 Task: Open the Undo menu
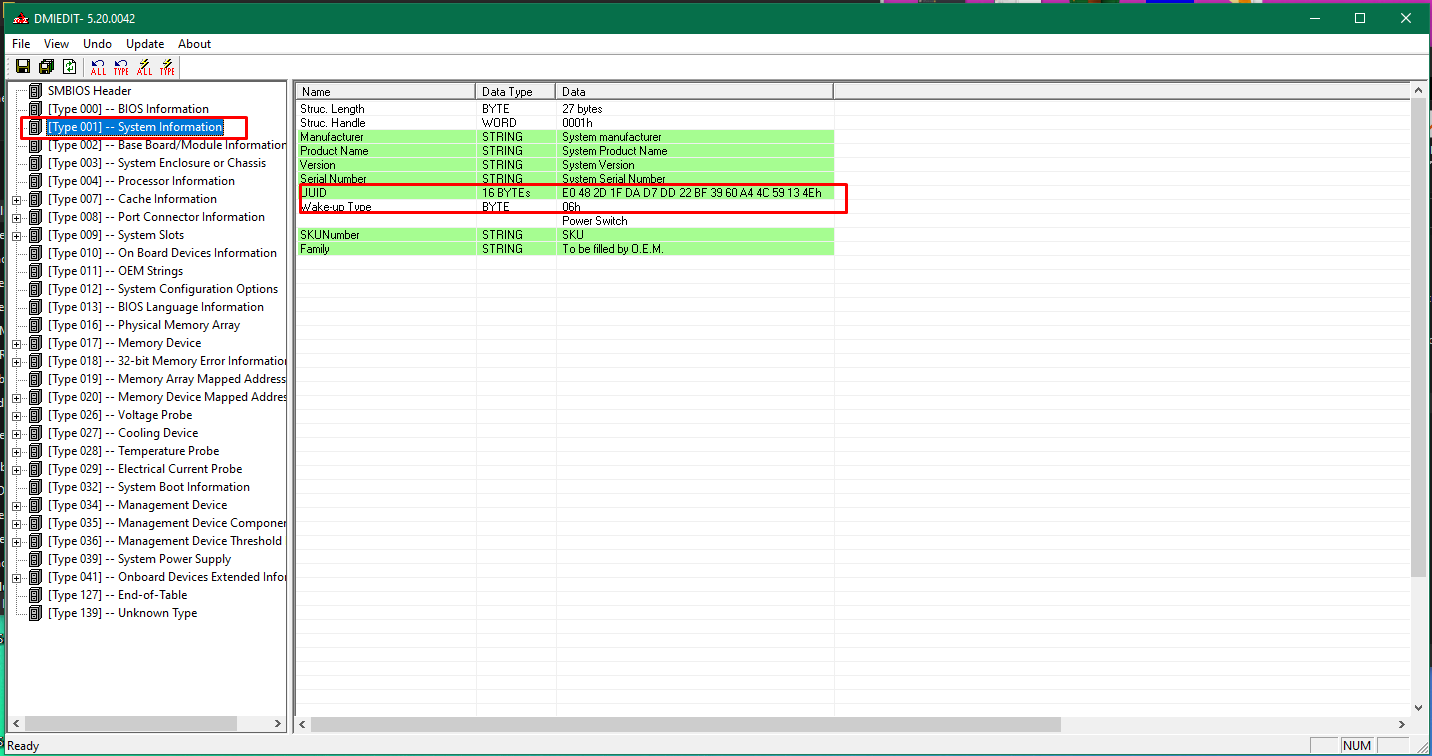tap(97, 44)
